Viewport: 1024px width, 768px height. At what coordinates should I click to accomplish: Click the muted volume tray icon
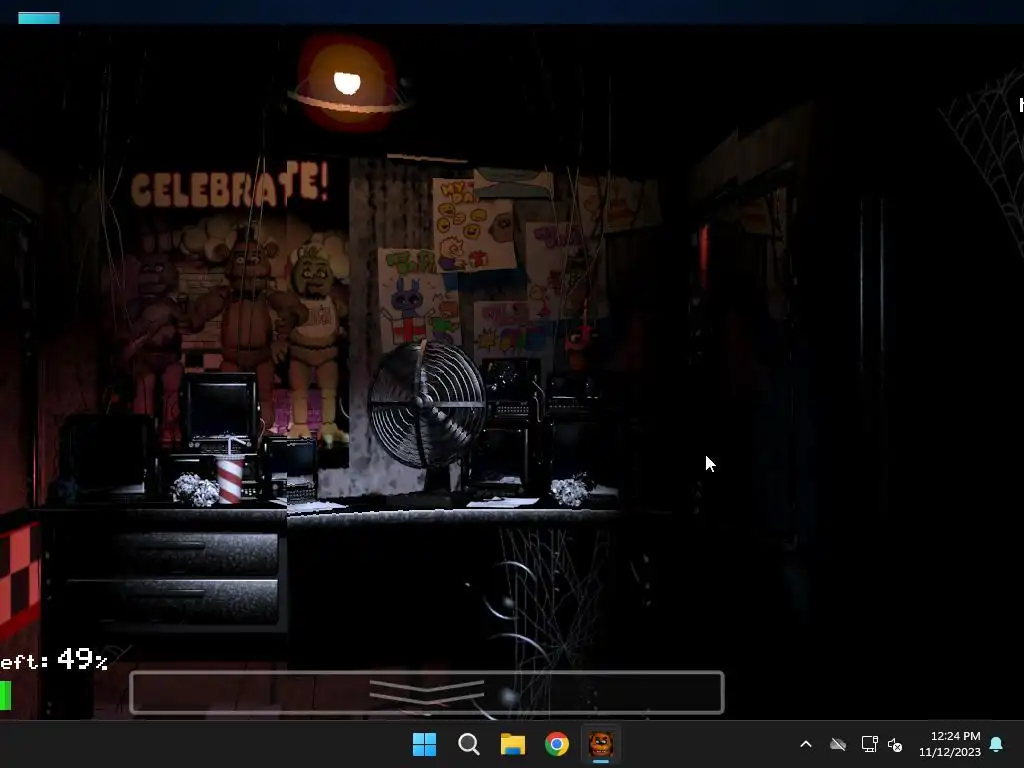point(895,744)
